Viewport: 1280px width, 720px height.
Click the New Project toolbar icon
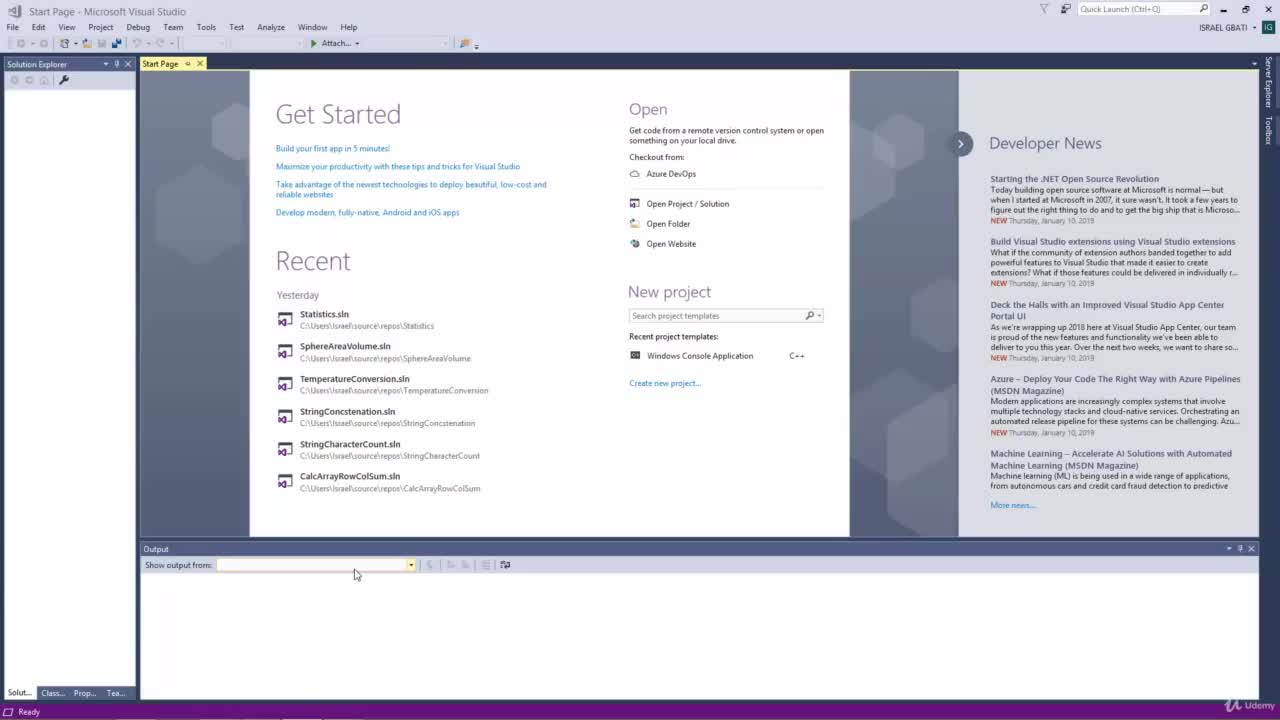coord(65,43)
